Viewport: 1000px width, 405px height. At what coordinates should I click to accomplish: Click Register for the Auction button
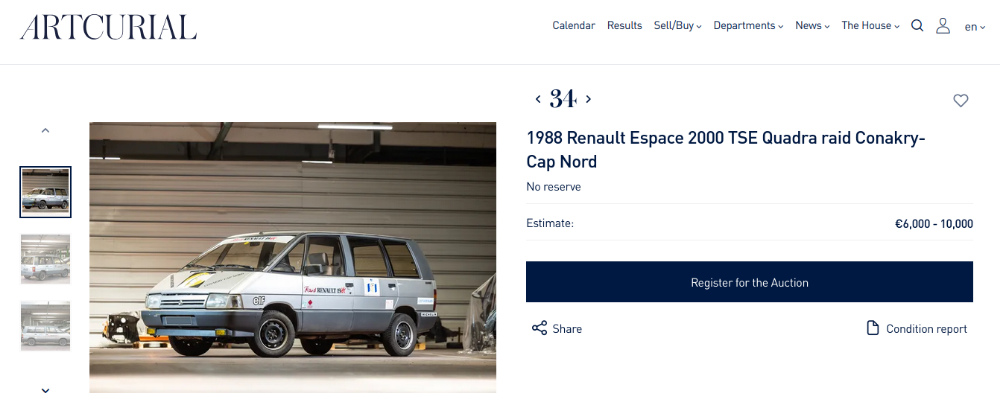pos(749,282)
